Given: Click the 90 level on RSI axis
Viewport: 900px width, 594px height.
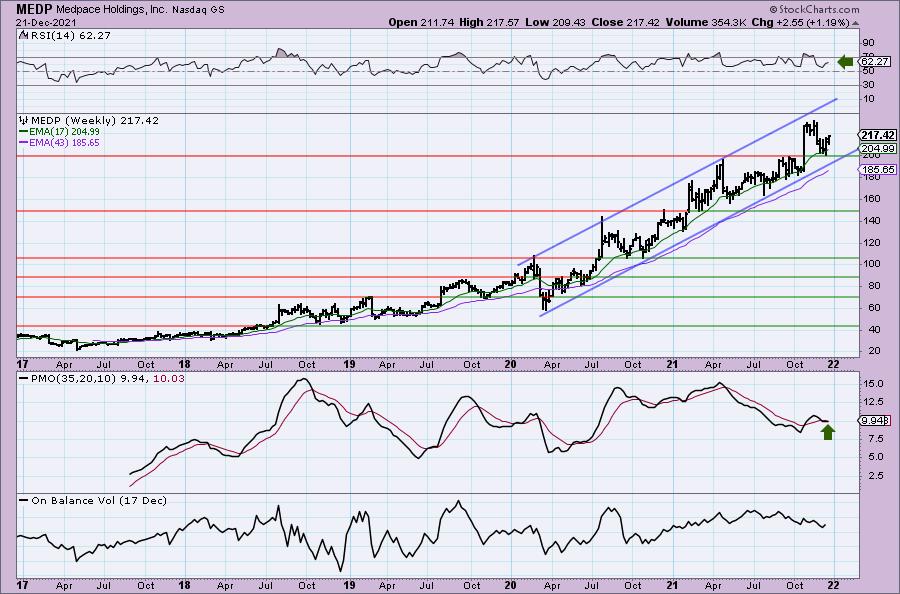Looking at the screenshot, I should [868, 43].
